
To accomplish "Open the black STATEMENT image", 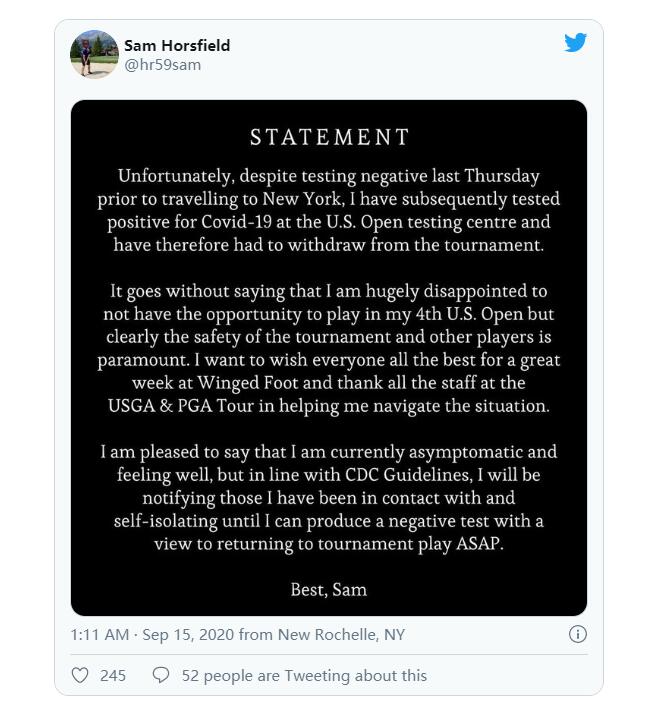I will [329, 358].
